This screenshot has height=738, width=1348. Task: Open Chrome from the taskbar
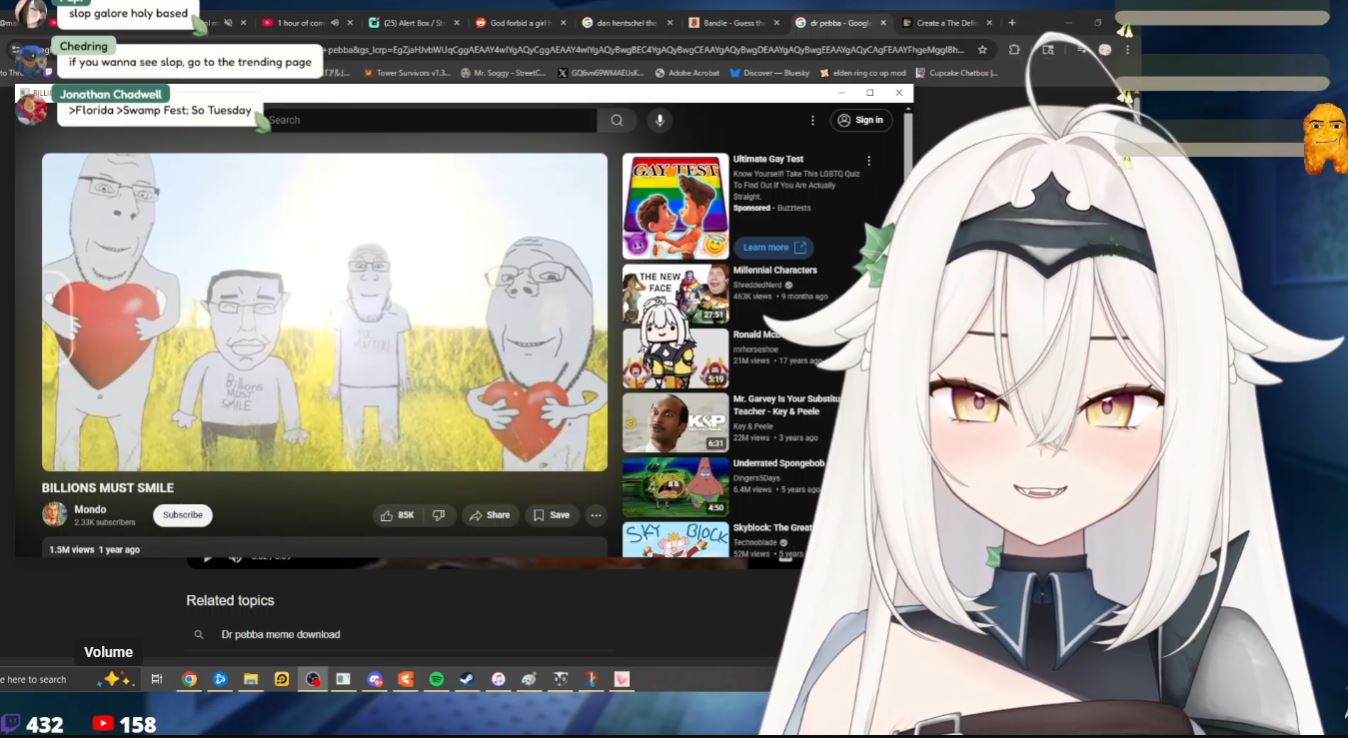coord(189,679)
